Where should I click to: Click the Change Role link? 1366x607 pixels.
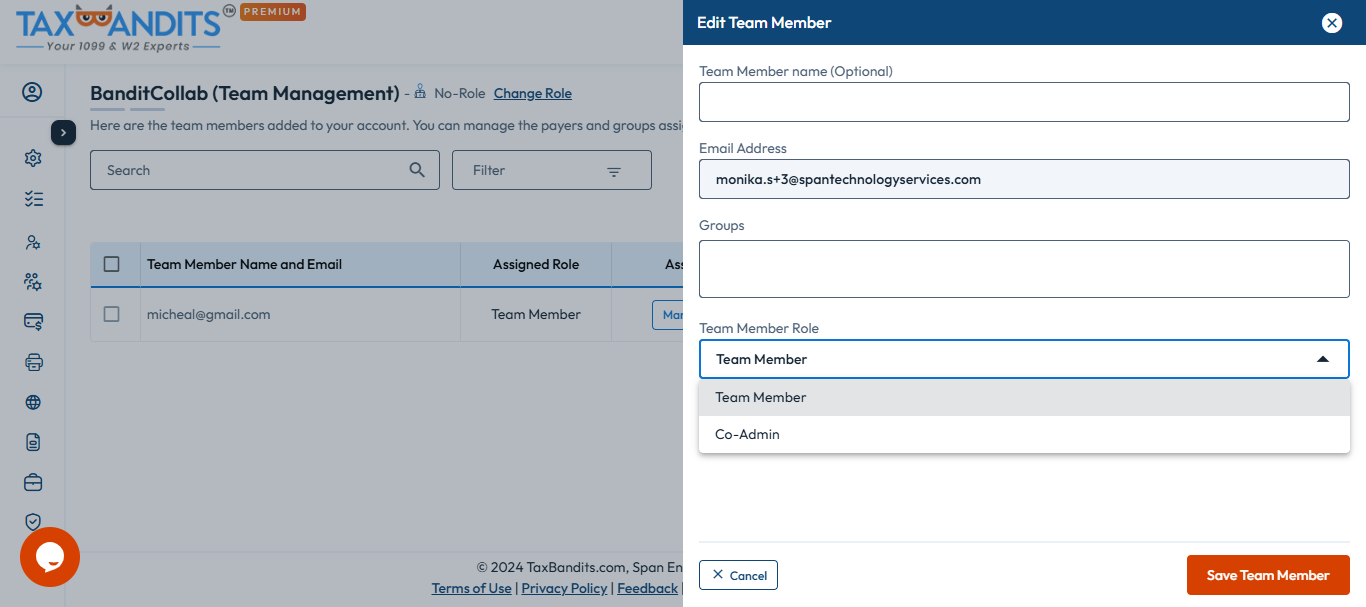tap(533, 93)
